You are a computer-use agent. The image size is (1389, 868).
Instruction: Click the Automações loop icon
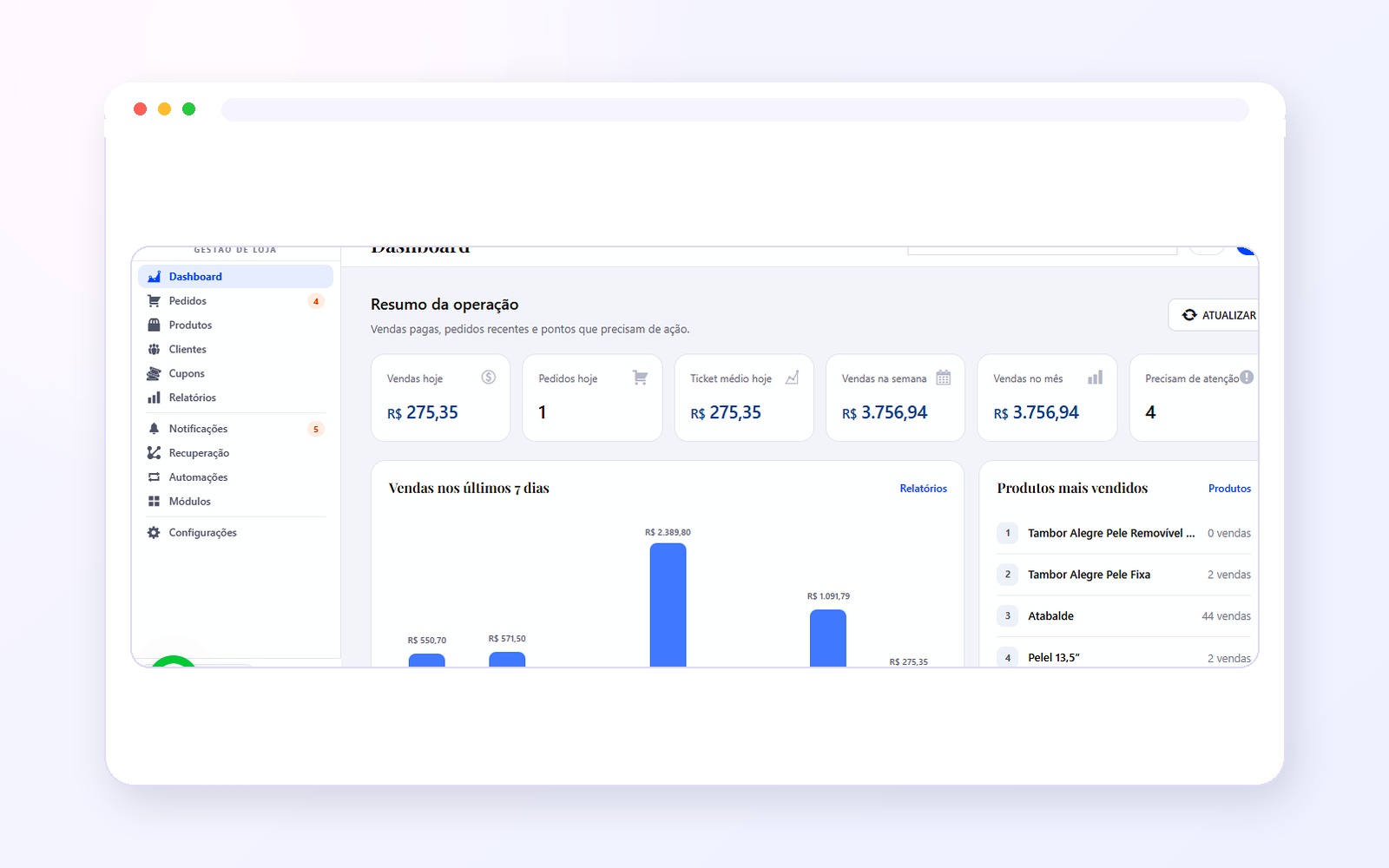tap(154, 477)
